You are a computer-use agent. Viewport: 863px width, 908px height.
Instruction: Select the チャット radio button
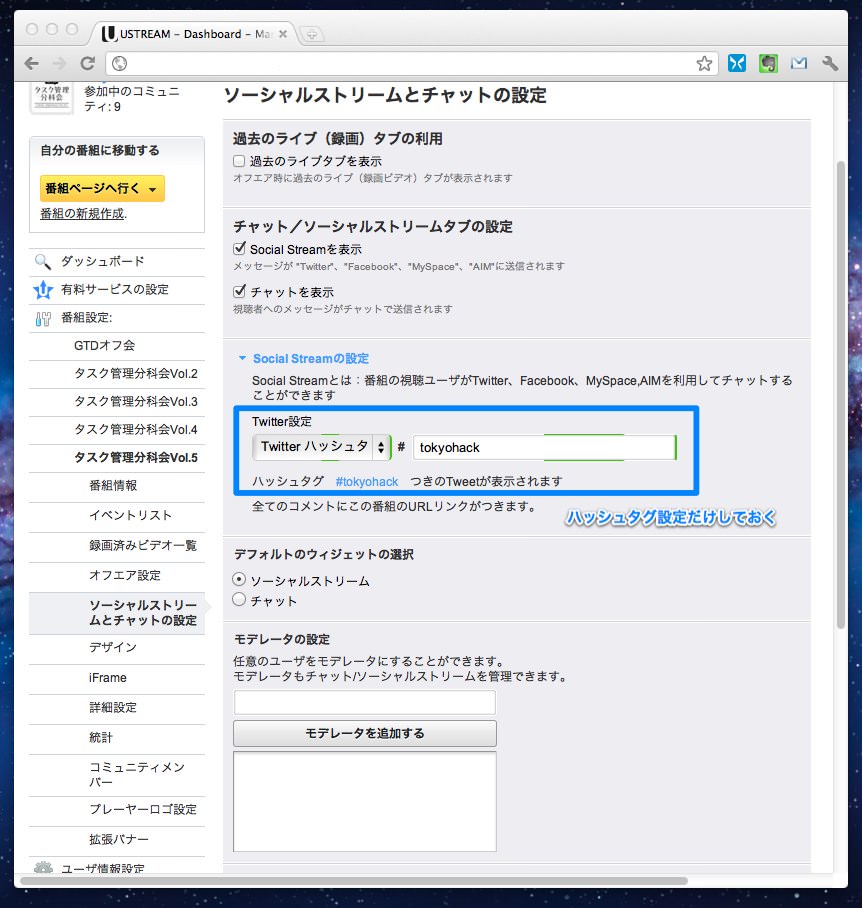tap(239, 600)
